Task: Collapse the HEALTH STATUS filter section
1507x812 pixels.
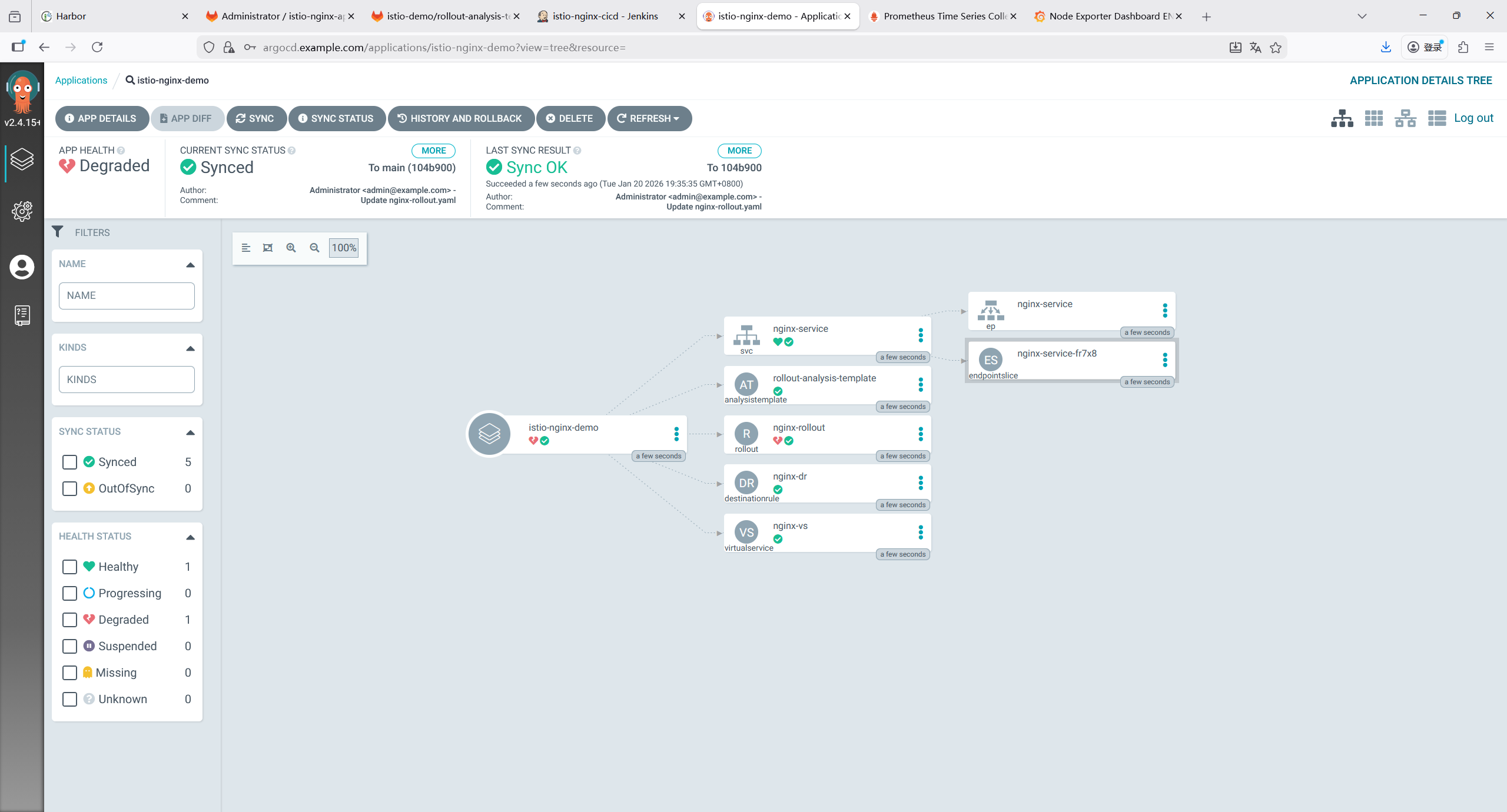Action: point(190,537)
